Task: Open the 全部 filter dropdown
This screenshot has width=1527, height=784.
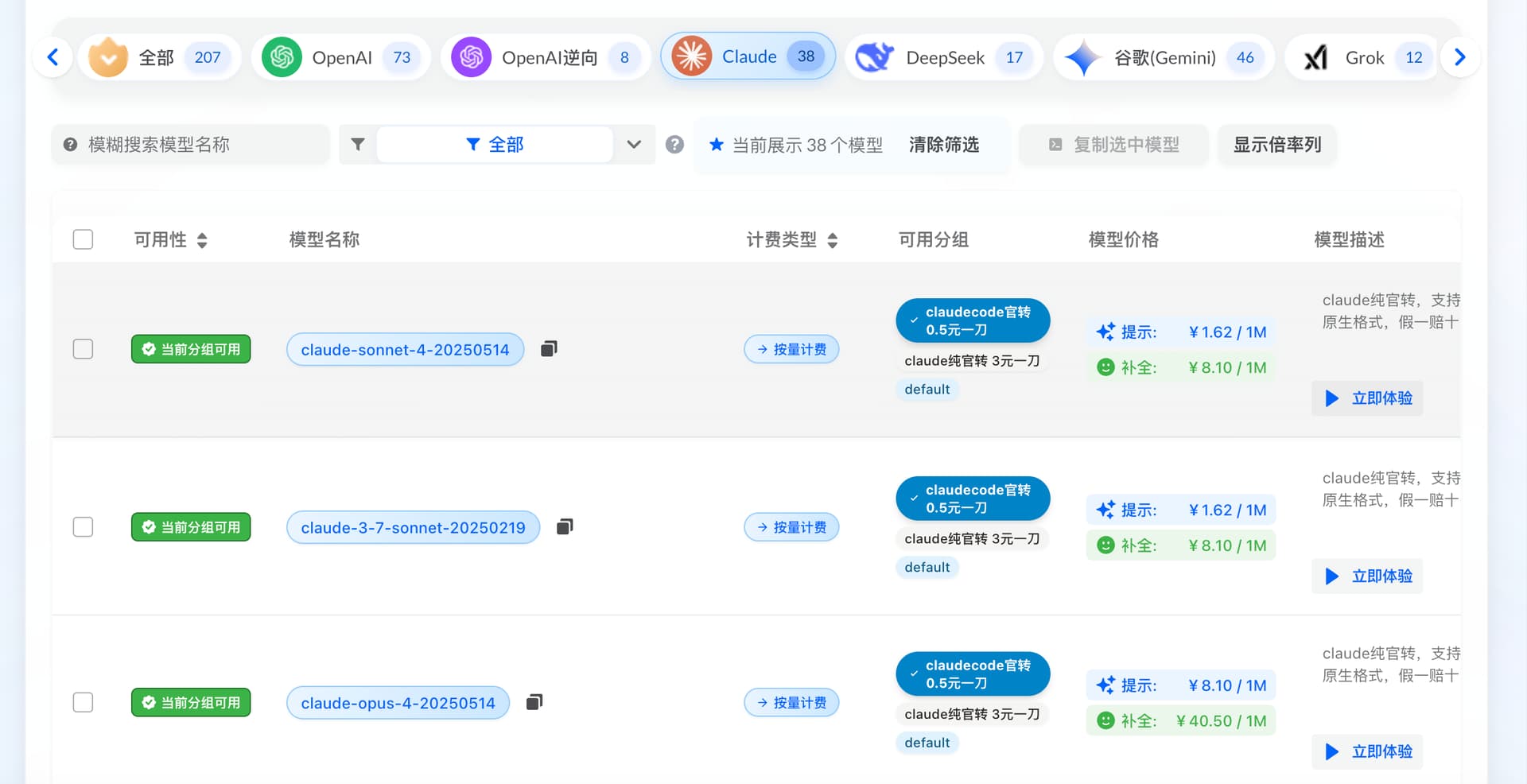Action: point(494,145)
